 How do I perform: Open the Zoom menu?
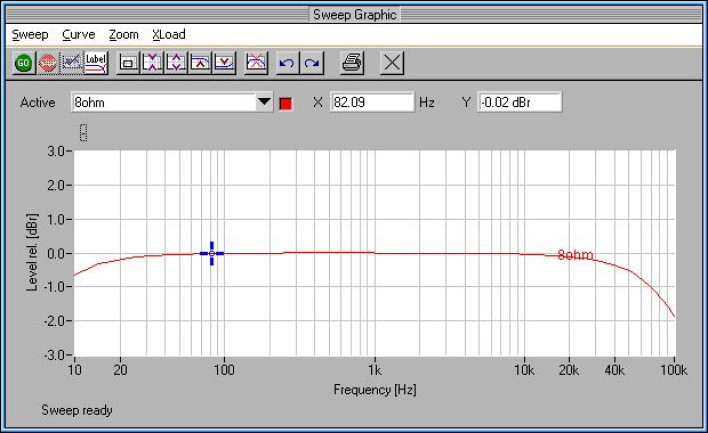124,34
